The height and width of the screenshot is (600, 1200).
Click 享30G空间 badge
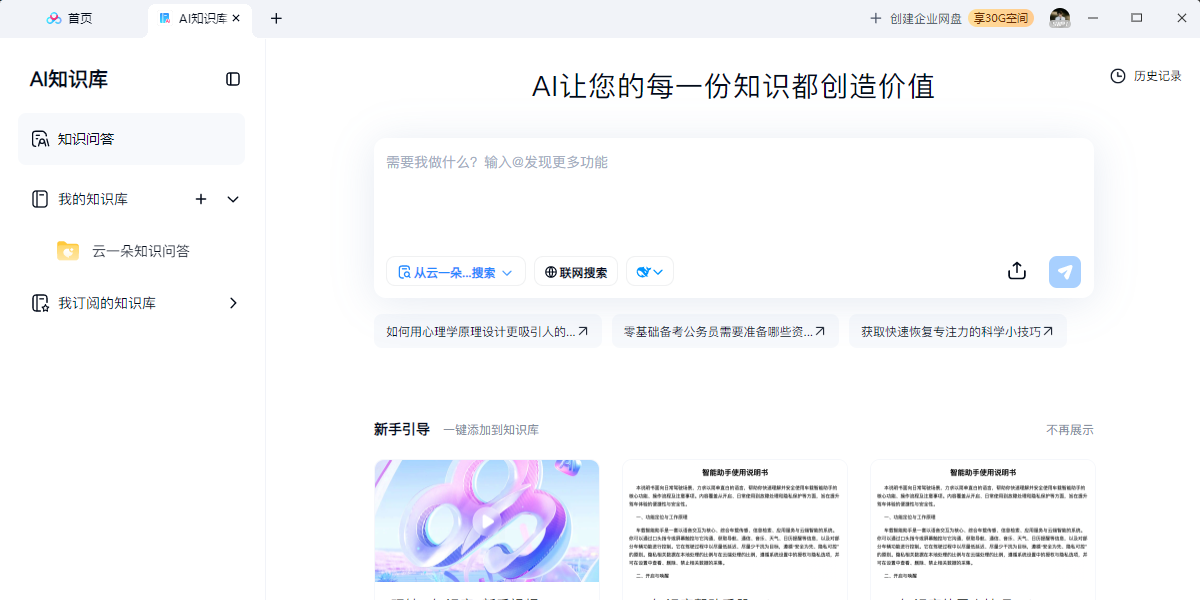point(1000,18)
